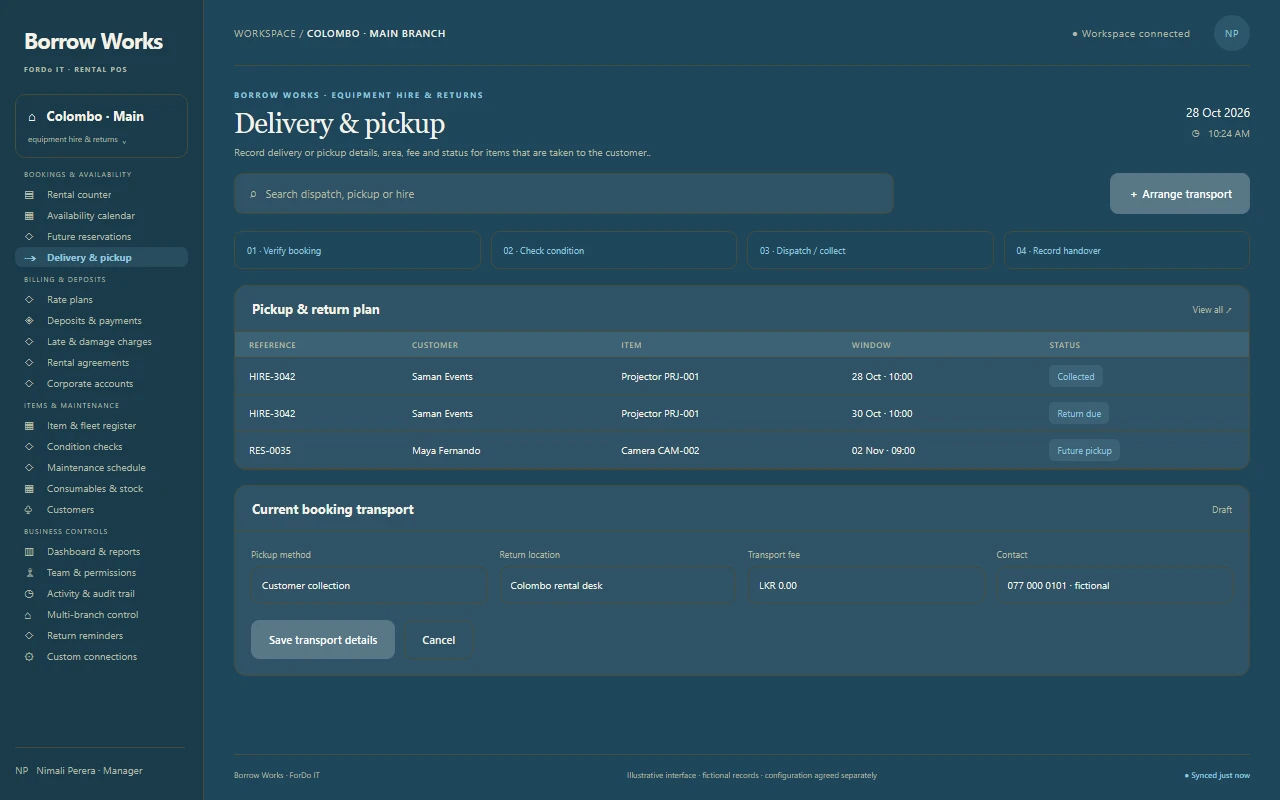1280x800 pixels.
Task: Open the Return location field
Action: tap(616, 586)
